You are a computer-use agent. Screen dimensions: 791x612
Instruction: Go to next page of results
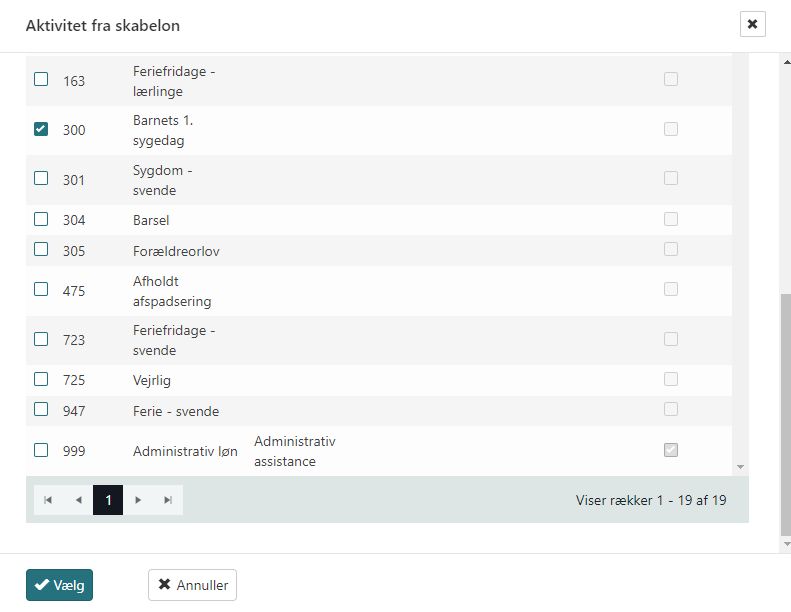point(138,500)
